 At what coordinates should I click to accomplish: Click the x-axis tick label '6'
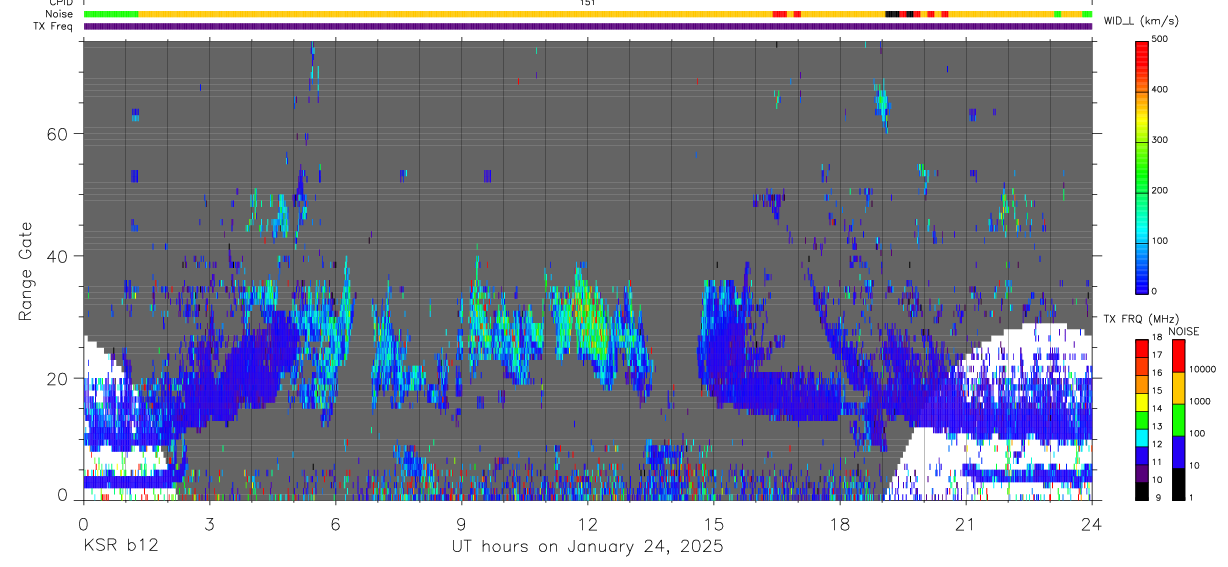[x=335, y=523]
